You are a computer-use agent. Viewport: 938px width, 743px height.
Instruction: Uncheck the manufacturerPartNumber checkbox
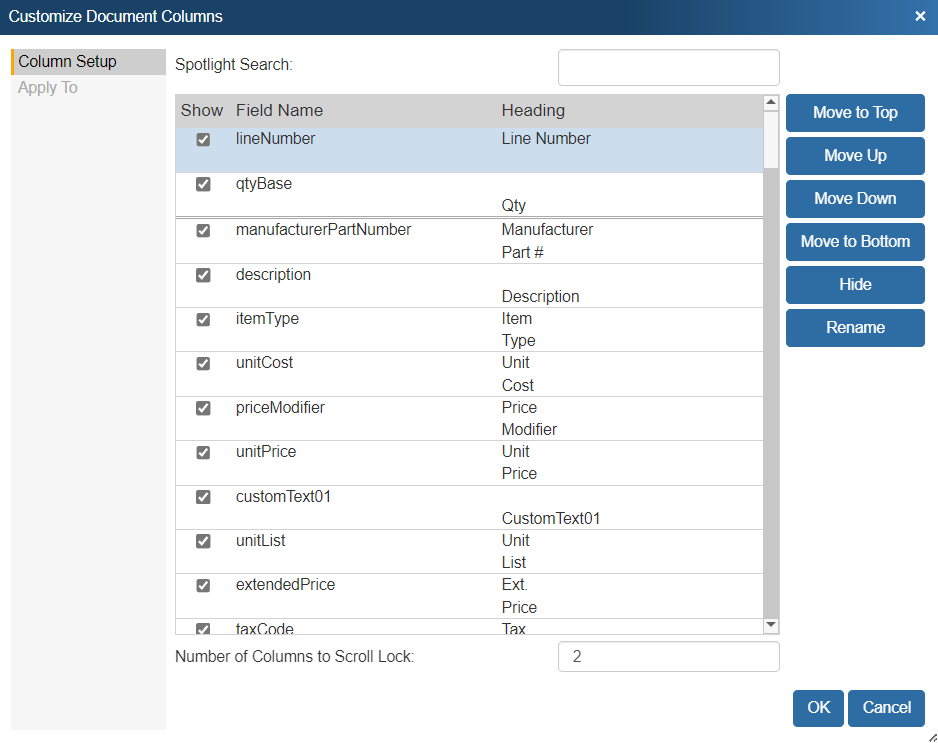(203, 231)
